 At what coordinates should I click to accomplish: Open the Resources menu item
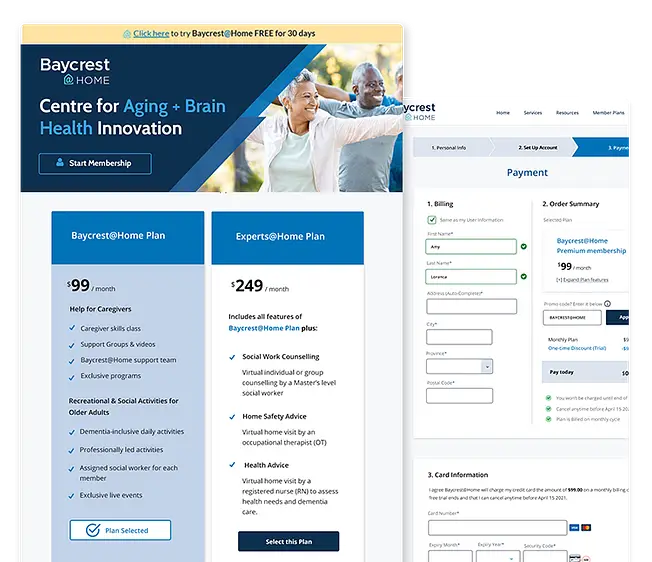[x=567, y=113]
